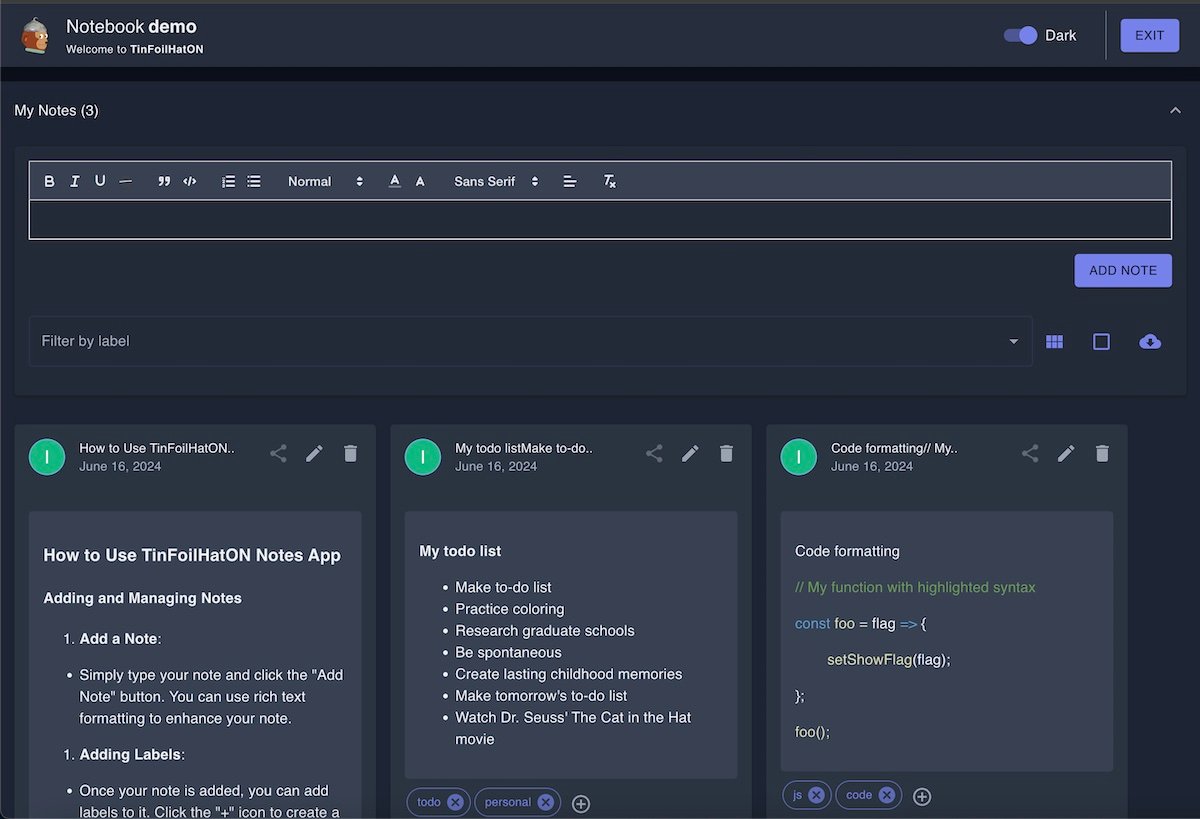Click the ADD NOTE button
Image resolution: width=1200 pixels, height=819 pixels.
tap(1123, 270)
